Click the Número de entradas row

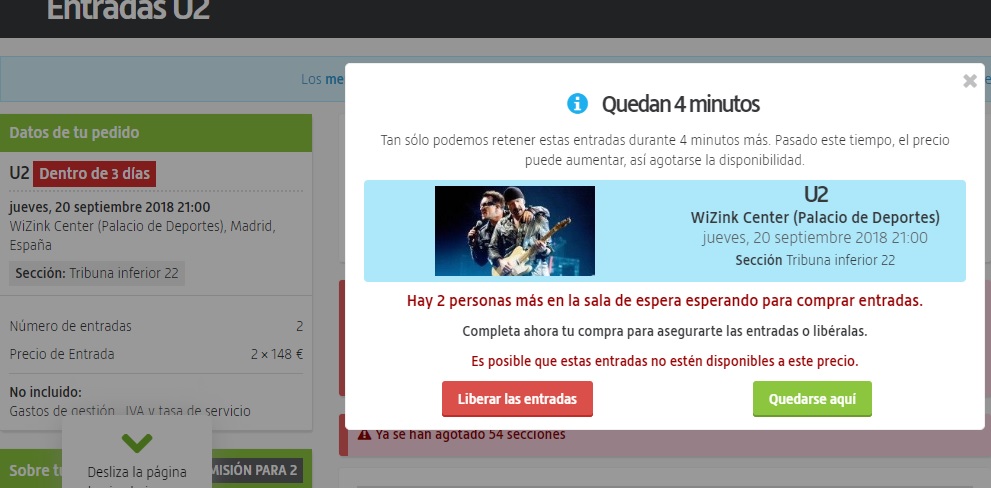point(156,326)
